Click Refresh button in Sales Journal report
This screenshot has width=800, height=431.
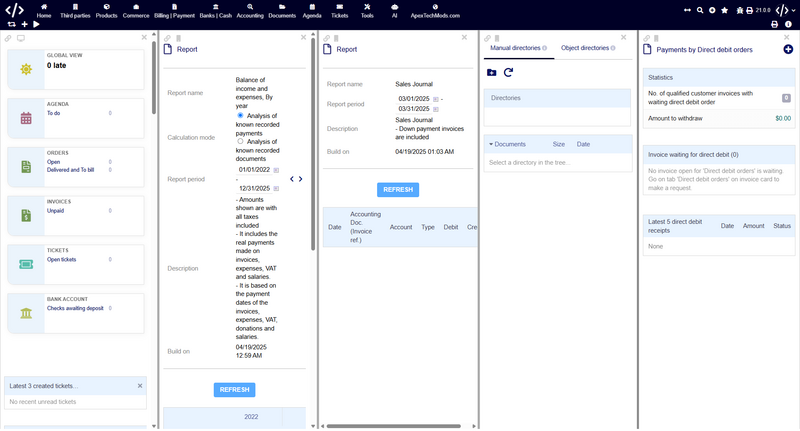pyautogui.click(x=397, y=190)
